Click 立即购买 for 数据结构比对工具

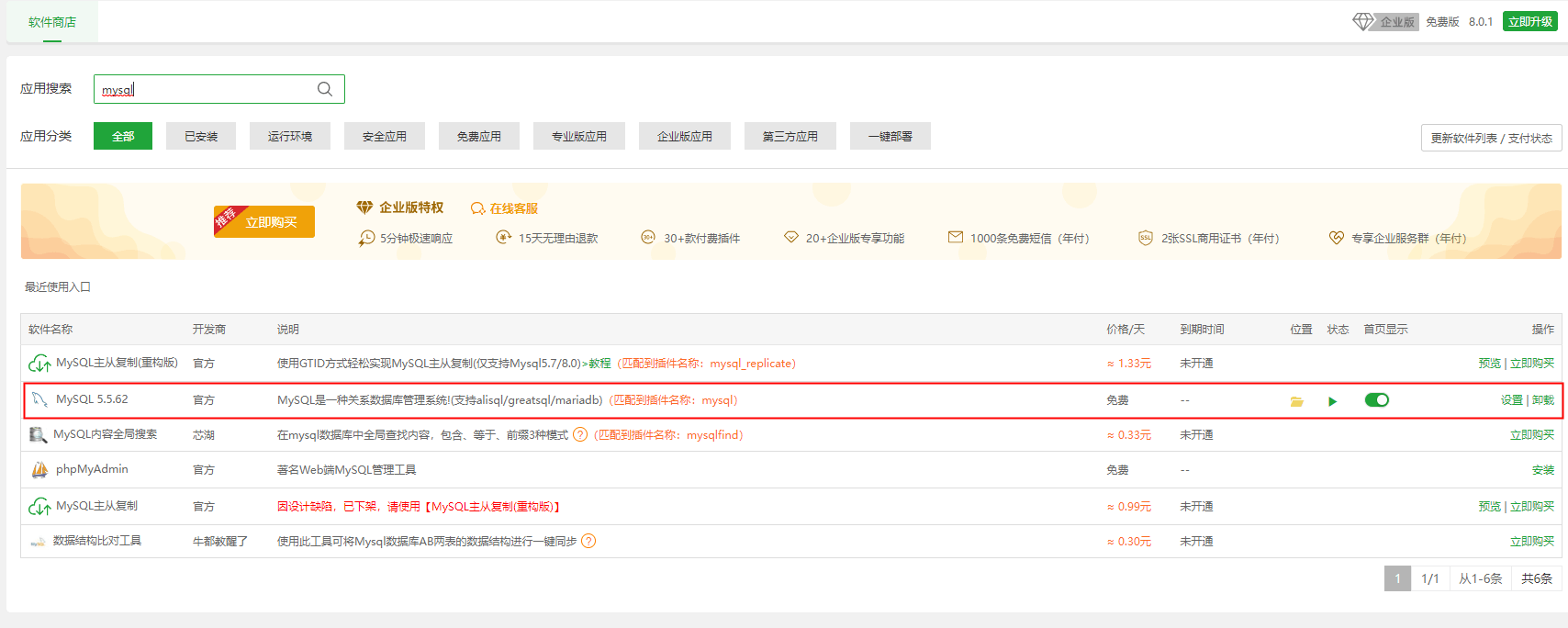tap(1532, 542)
